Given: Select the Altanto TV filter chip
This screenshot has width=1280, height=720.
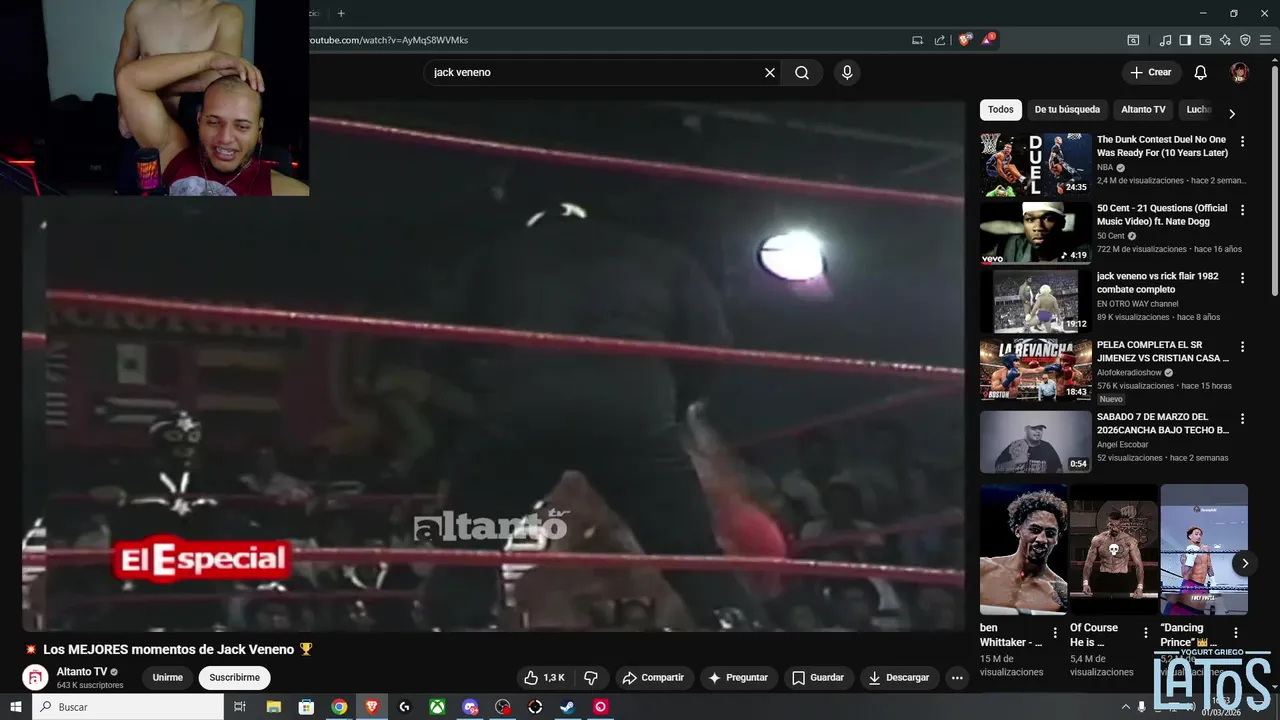Looking at the screenshot, I should click(1143, 110).
